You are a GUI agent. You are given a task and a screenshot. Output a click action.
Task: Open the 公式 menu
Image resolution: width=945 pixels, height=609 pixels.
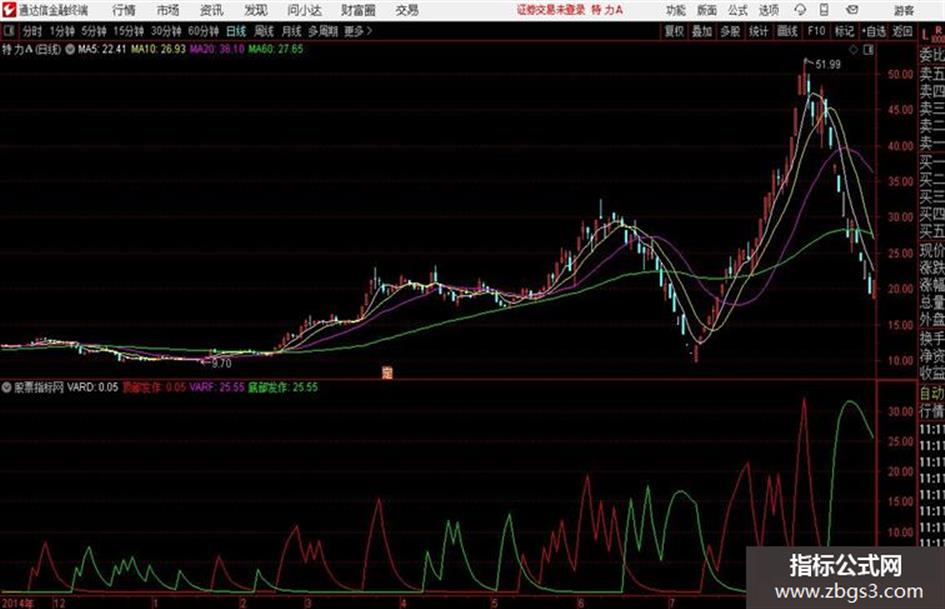738,10
